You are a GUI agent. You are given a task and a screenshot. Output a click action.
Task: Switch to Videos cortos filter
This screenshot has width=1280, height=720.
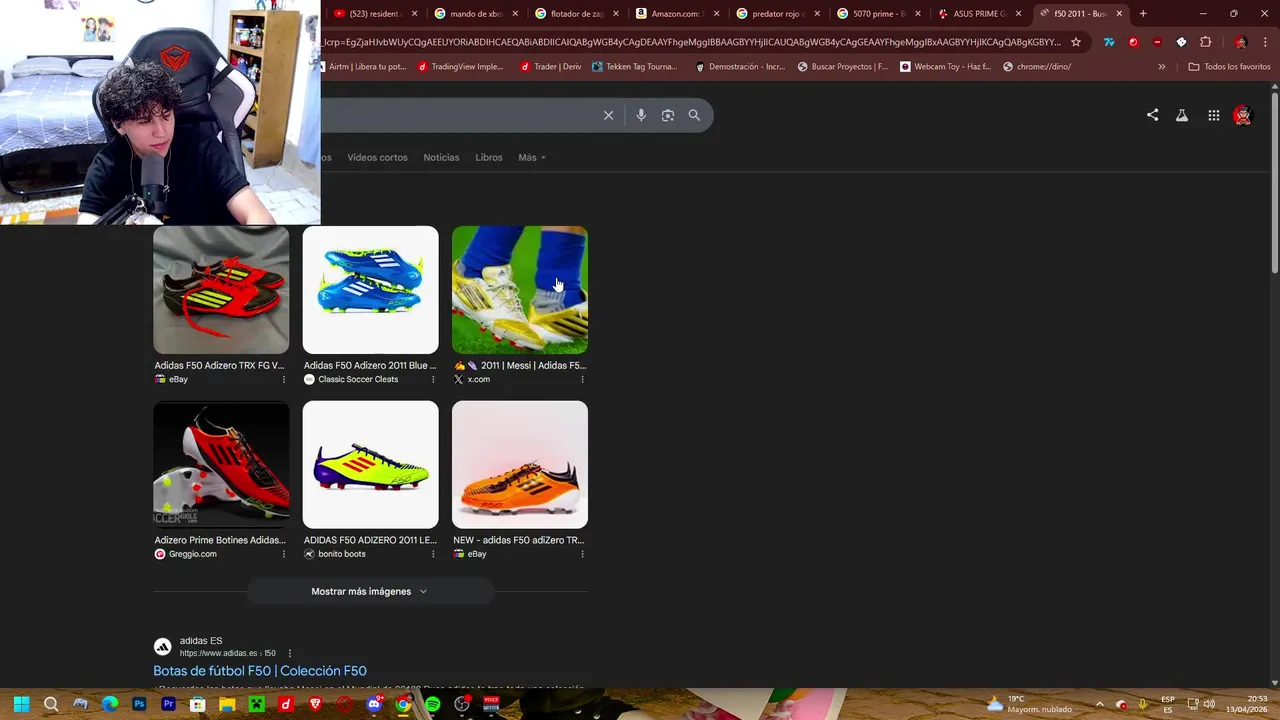click(x=377, y=157)
